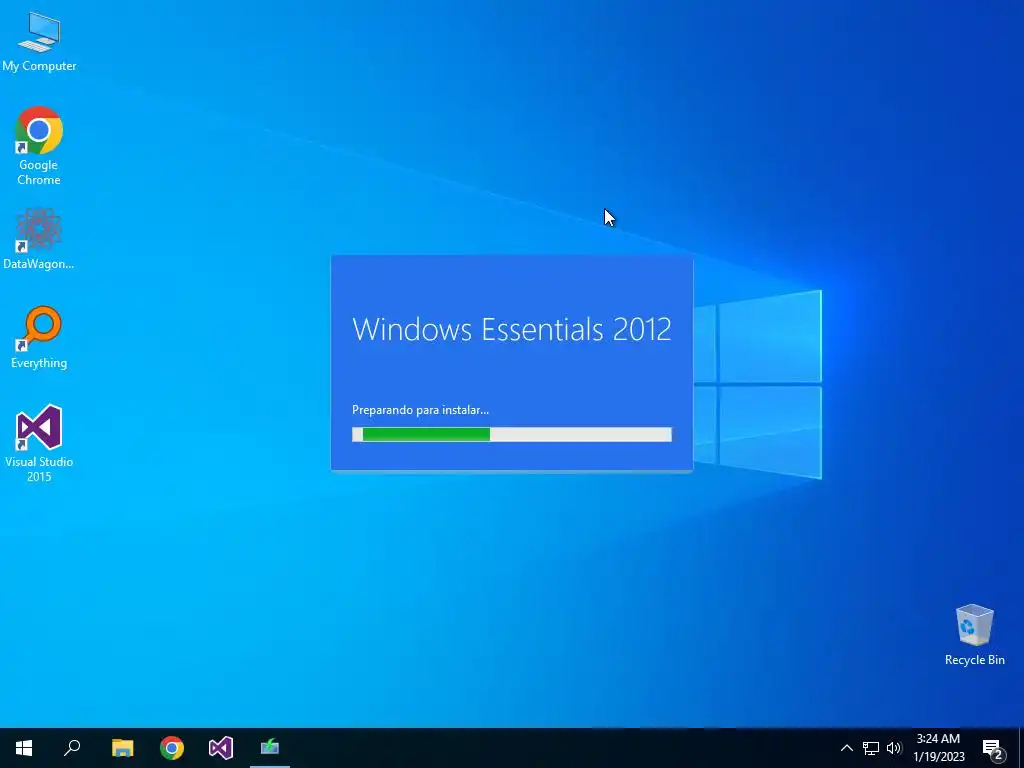Click the installer progress bar
This screenshot has width=1024, height=768.
click(512, 434)
